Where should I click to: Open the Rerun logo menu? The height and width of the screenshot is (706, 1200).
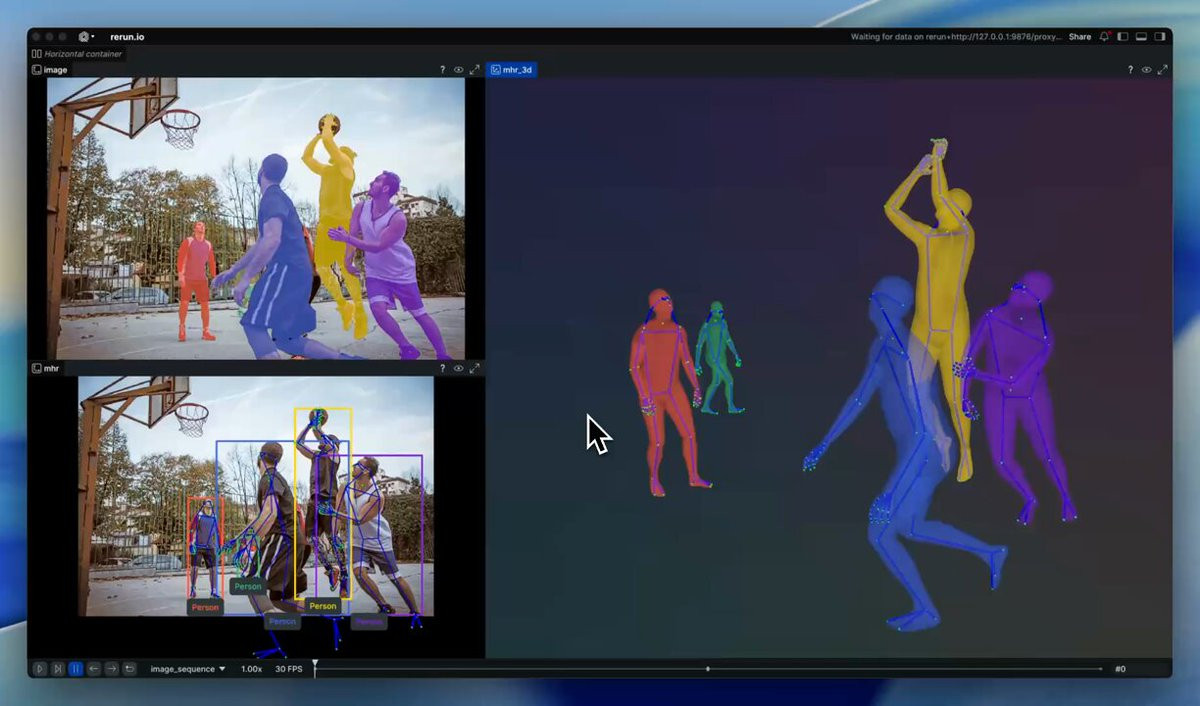coord(86,37)
